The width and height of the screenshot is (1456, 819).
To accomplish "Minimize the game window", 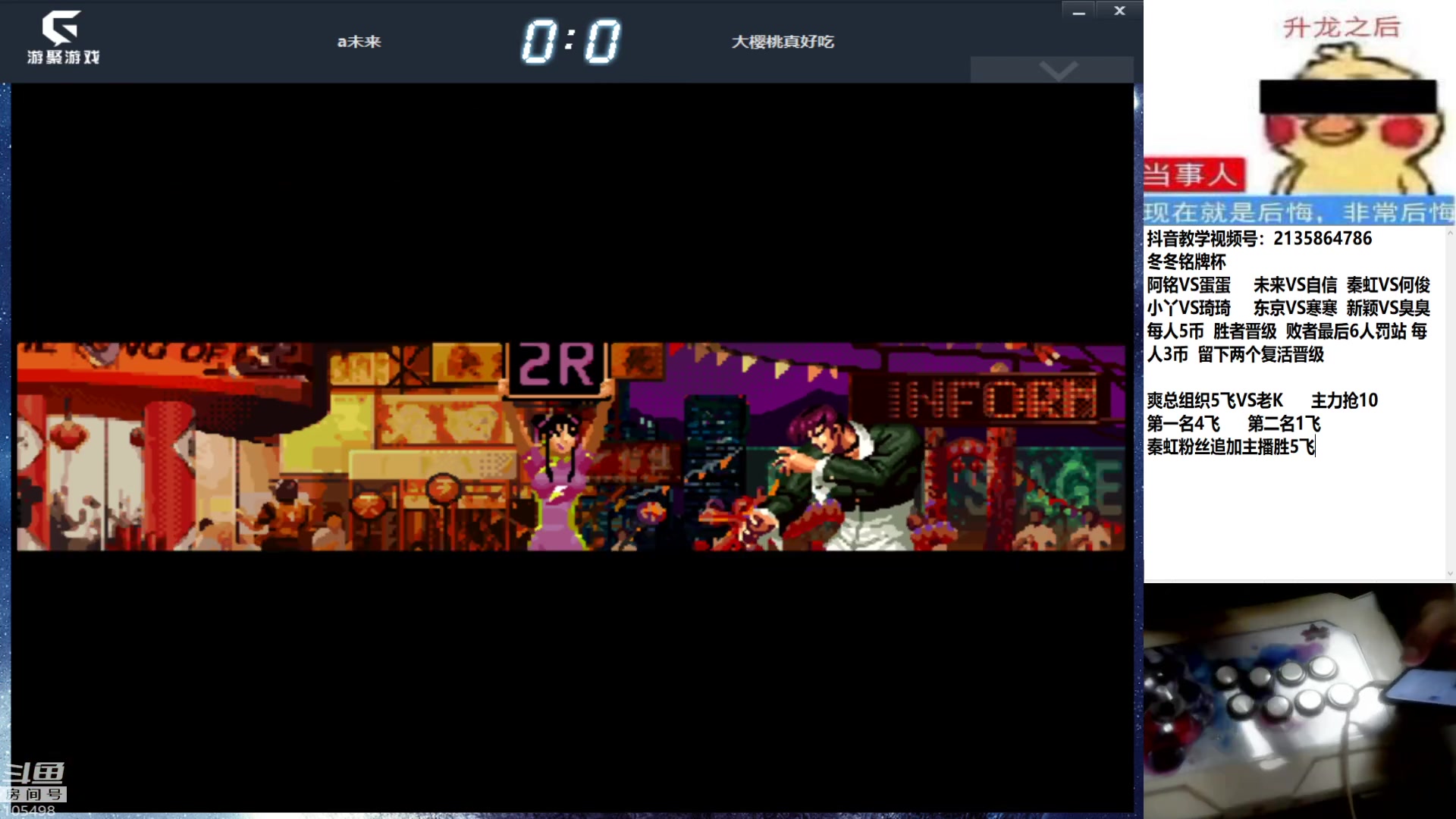I will click(x=1078, y=11).
